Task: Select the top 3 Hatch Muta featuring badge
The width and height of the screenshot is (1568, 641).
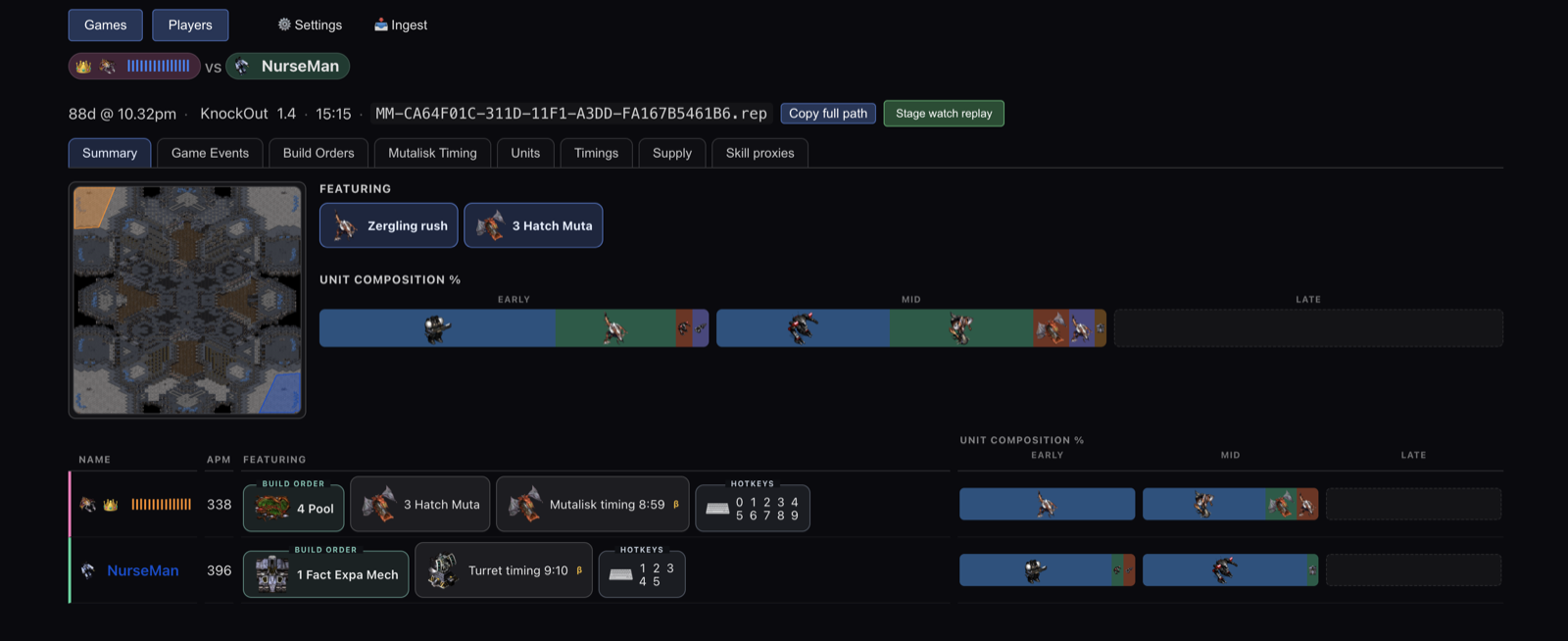Action: 533,225
